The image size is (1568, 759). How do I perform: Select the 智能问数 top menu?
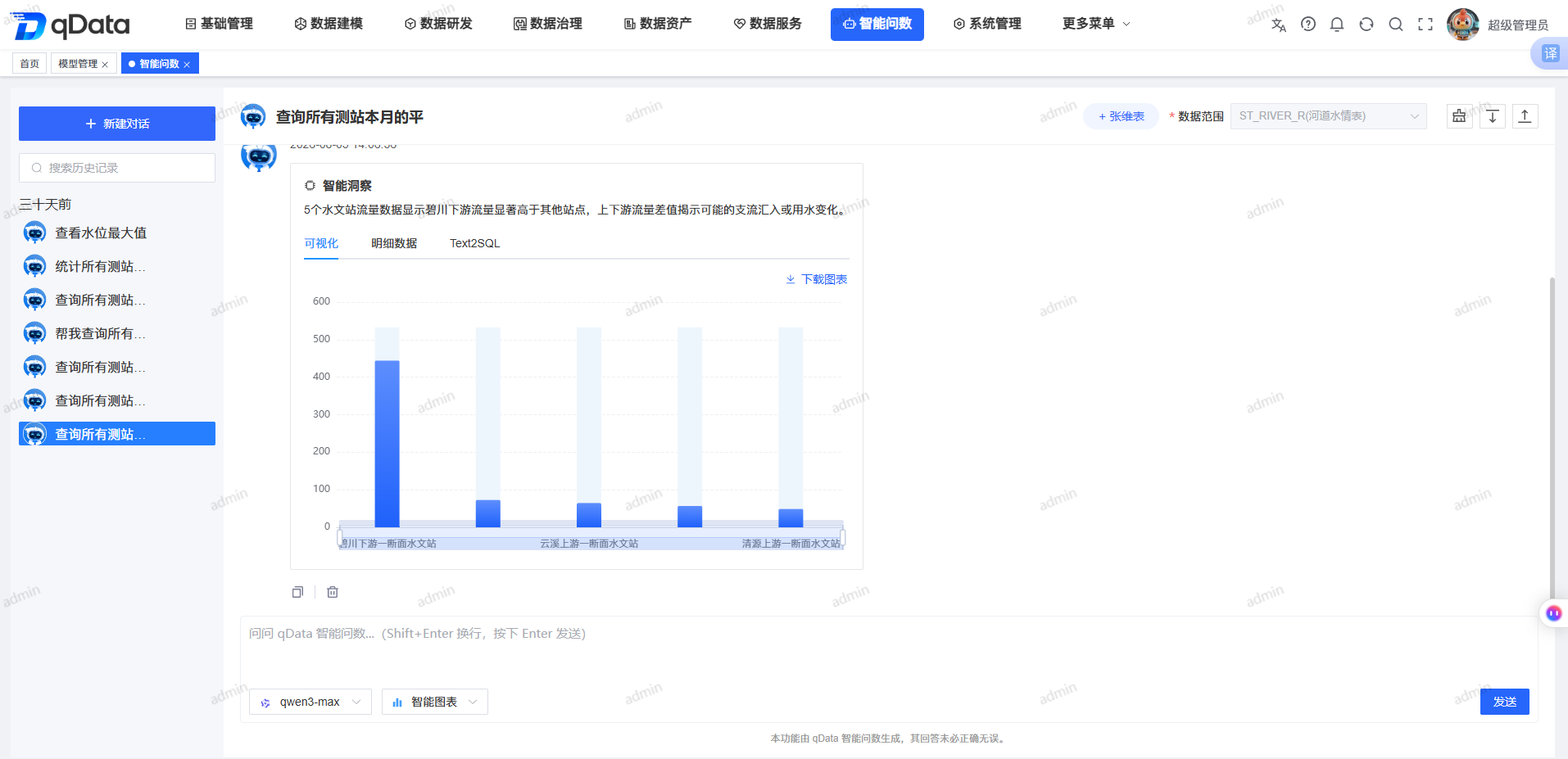pos(877,25)
